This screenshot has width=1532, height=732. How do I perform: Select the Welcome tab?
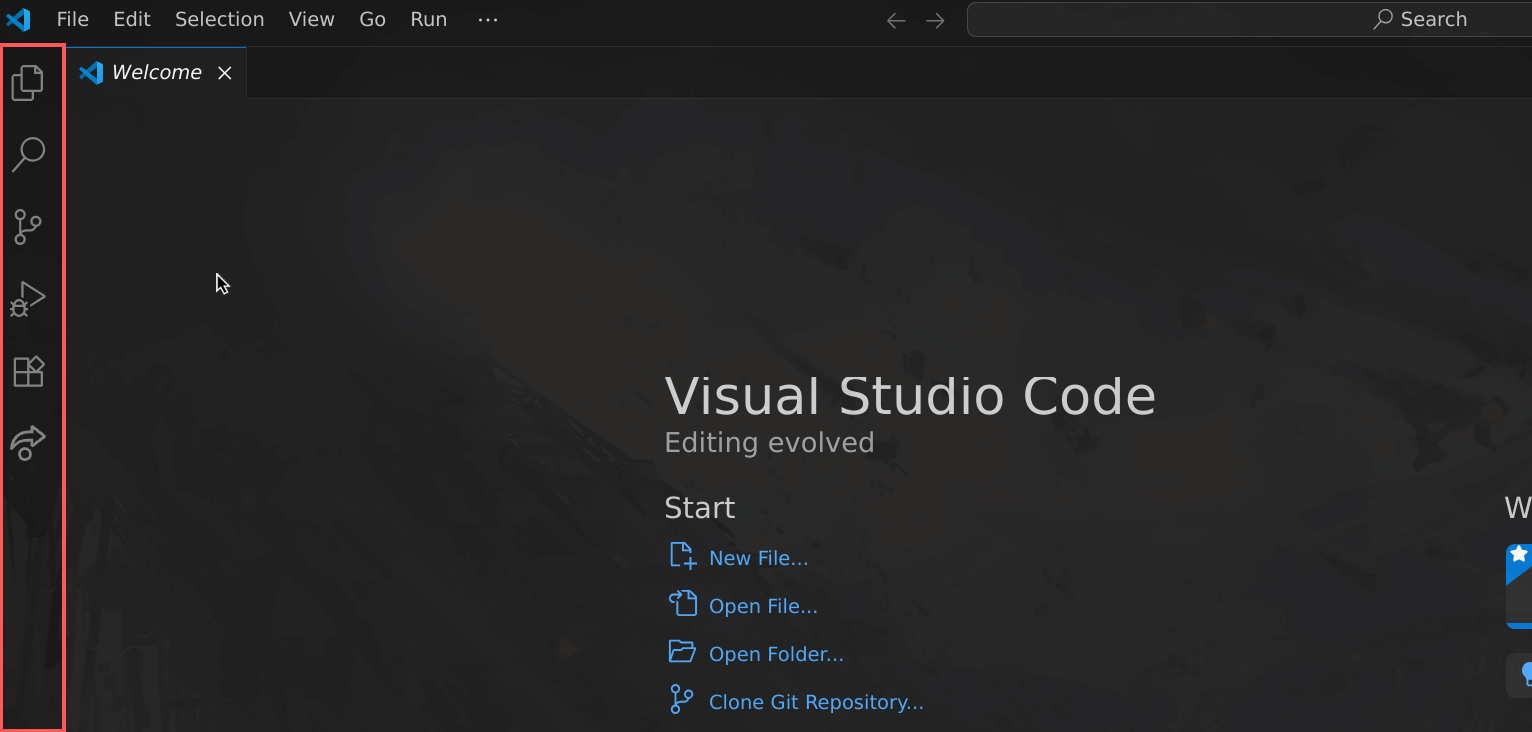(156, 72)
